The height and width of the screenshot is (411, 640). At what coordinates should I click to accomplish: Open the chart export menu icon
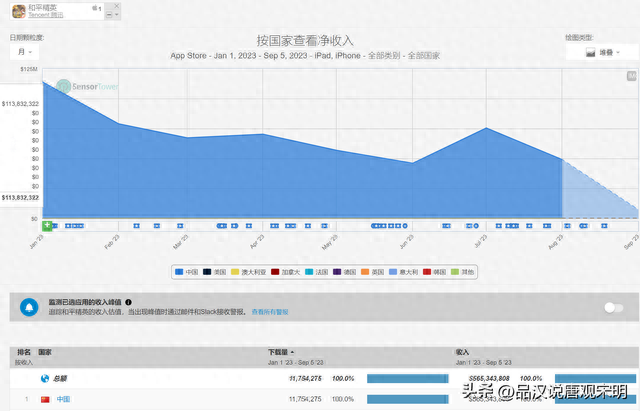[x=631, y=76]
